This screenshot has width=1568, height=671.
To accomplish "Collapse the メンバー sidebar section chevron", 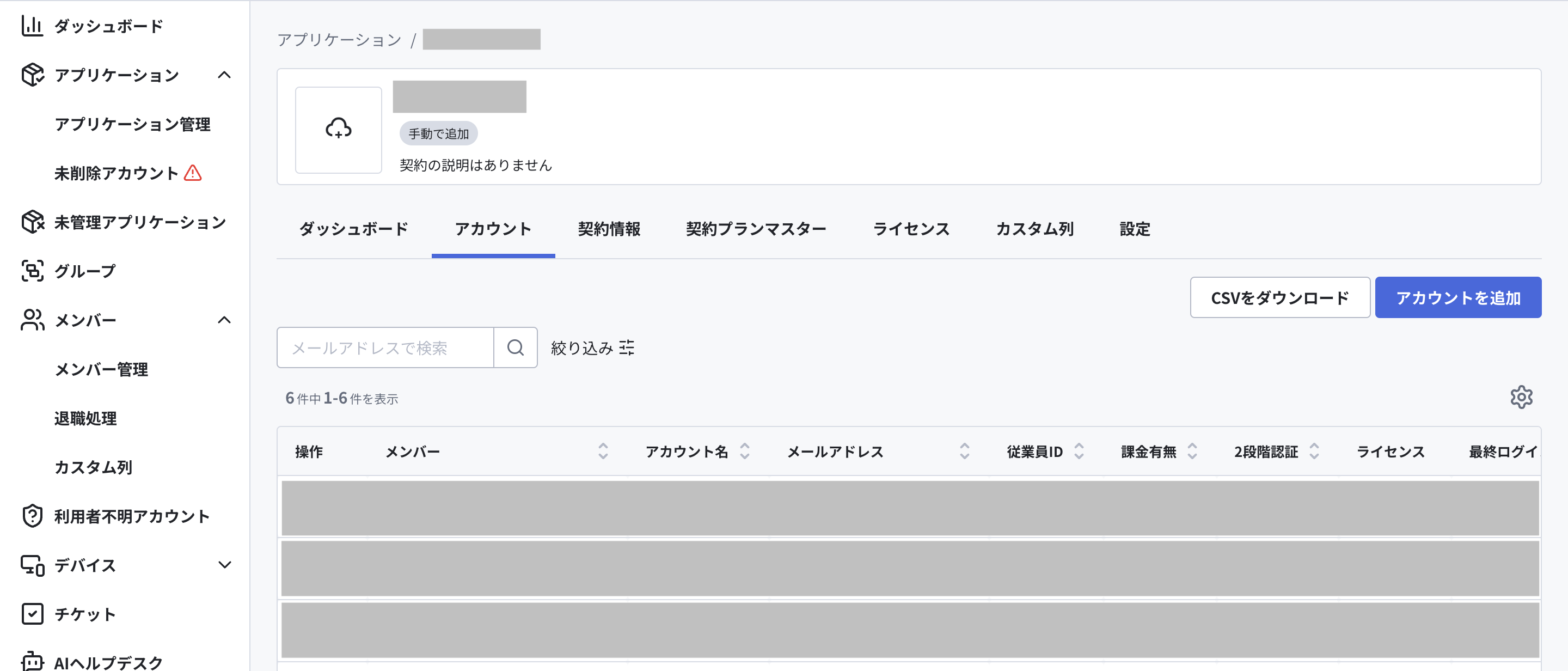I will [x=224, y=320].
